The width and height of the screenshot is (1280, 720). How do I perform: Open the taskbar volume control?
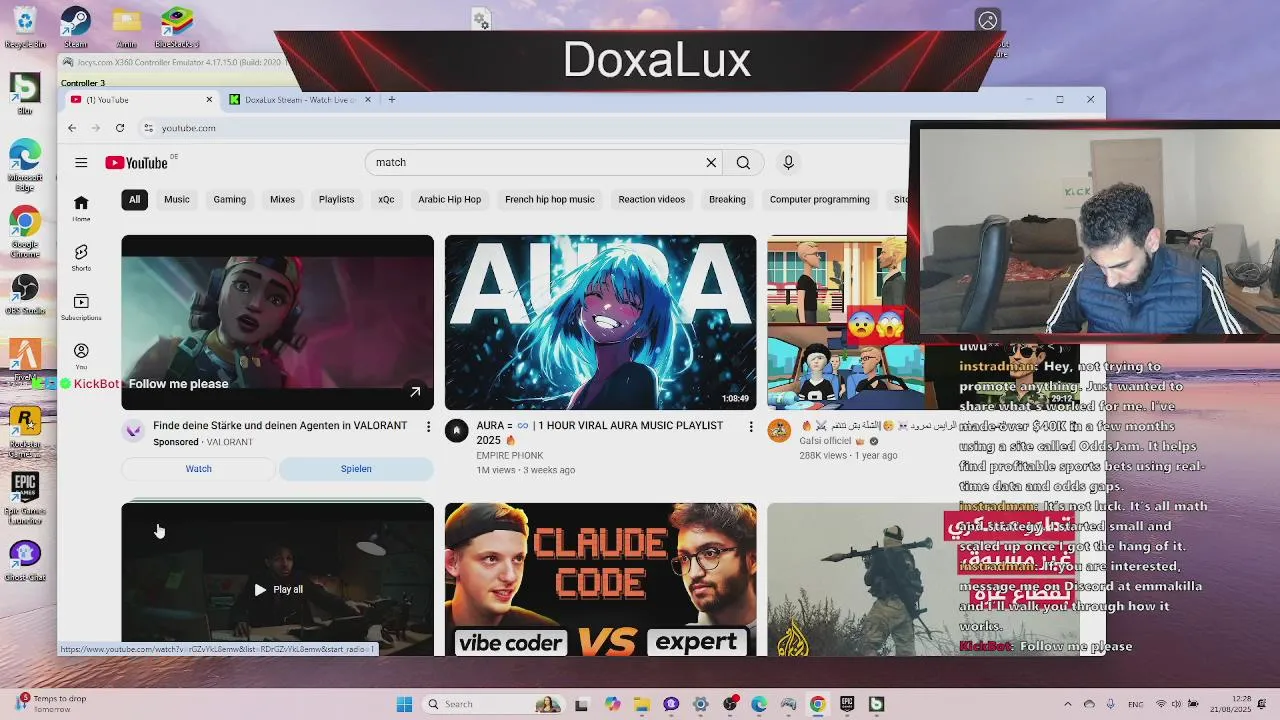[x=1175, y=704]
